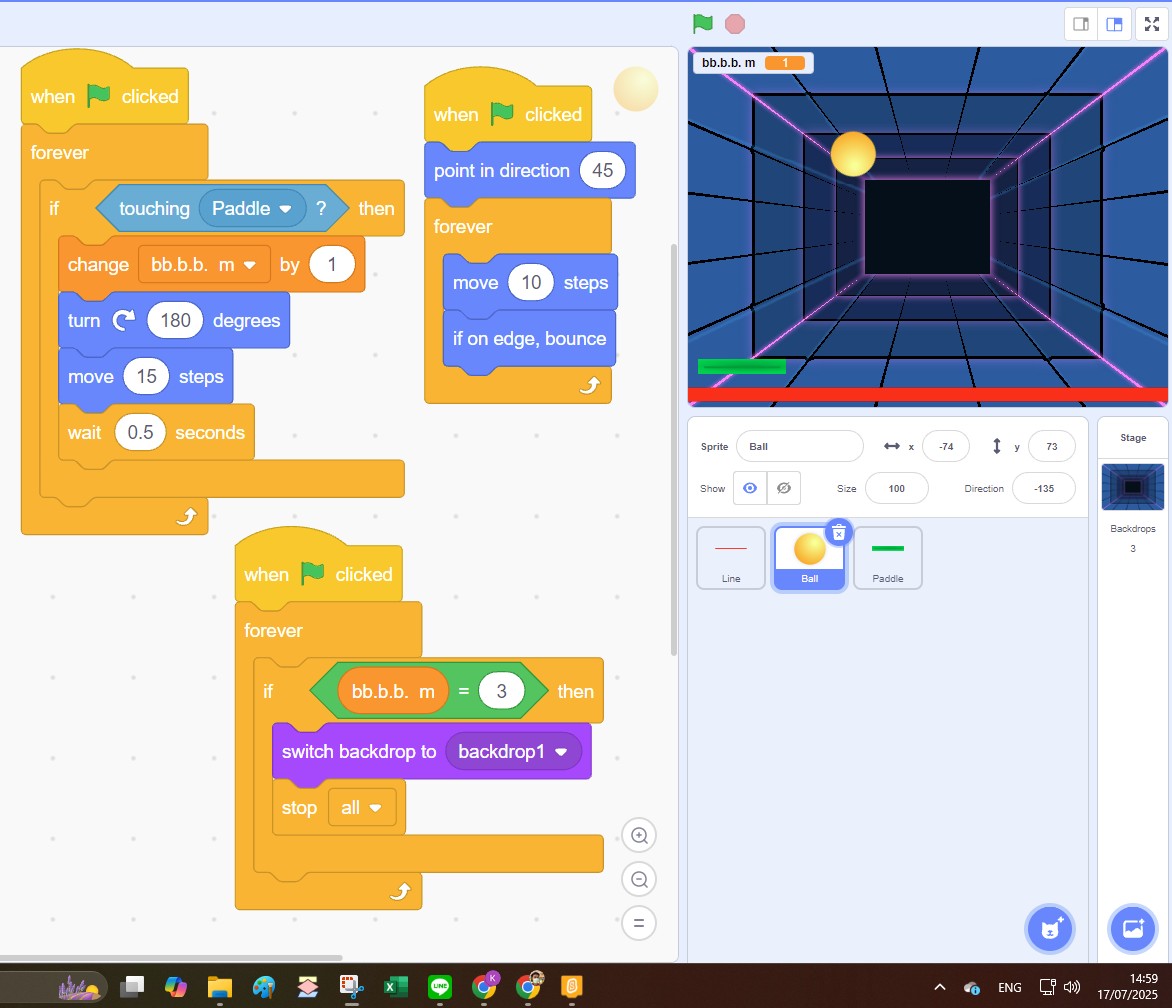This screenshot has height=1008, width=1172.
Task: Select the Paddle sprite thumbnail
Action: tap(887, 558)
